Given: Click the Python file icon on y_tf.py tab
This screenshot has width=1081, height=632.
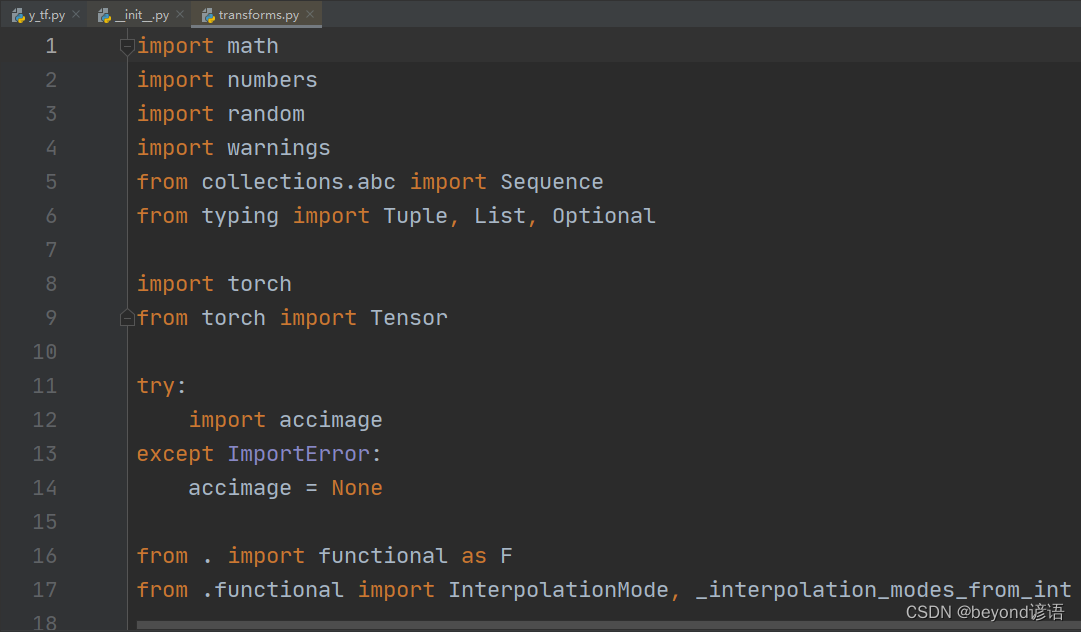Looking at the screenshot, I should pyautogui.click(x=18, y=15).
